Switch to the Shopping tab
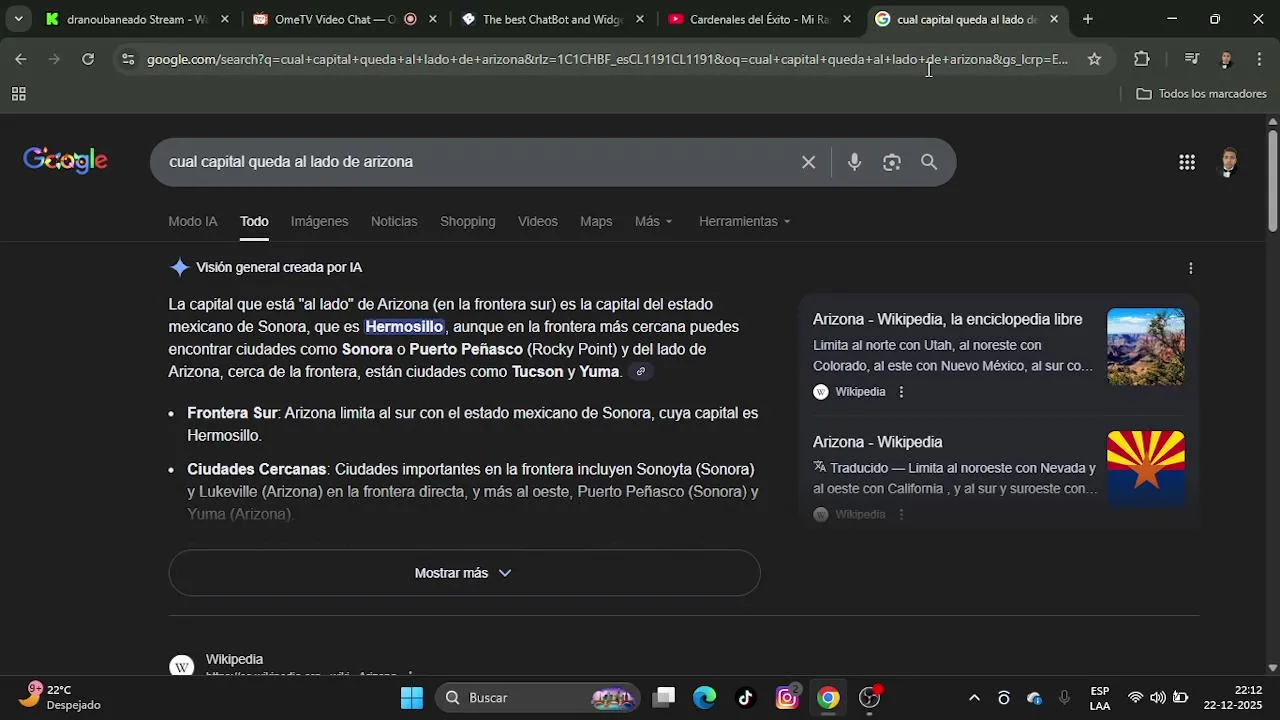This screenshot has height=720, width=1280. [x=468, y=221]
